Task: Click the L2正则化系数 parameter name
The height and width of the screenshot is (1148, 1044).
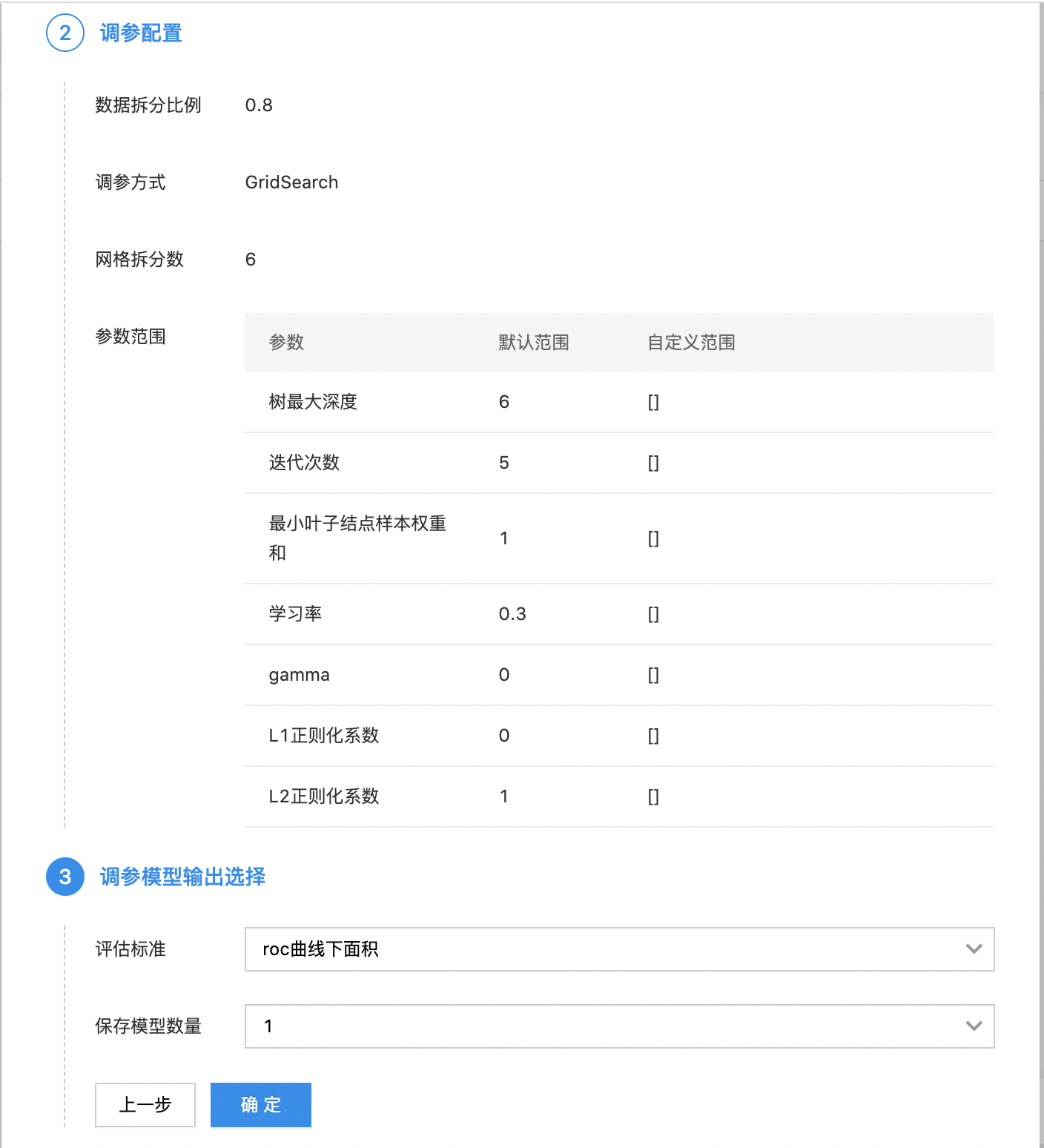Action: [324, 796]
